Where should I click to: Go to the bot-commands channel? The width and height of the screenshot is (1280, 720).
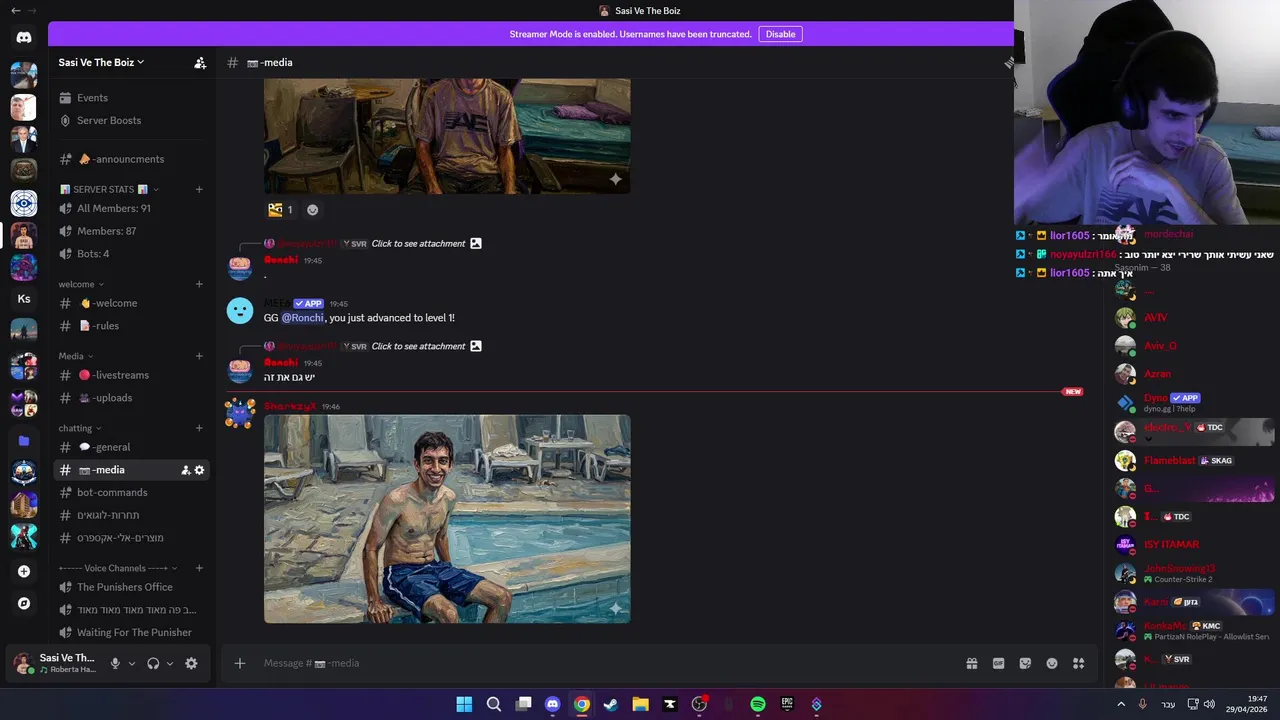(131, 492)
